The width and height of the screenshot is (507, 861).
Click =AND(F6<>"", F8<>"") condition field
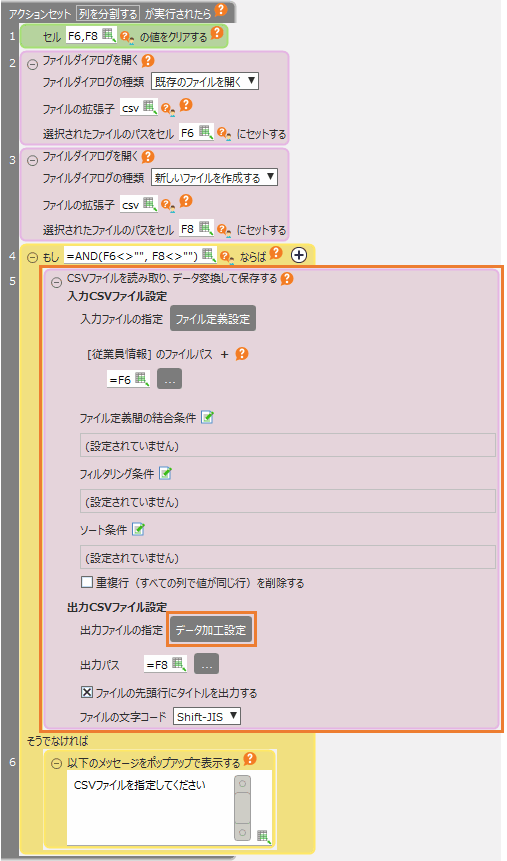point(140,255)
